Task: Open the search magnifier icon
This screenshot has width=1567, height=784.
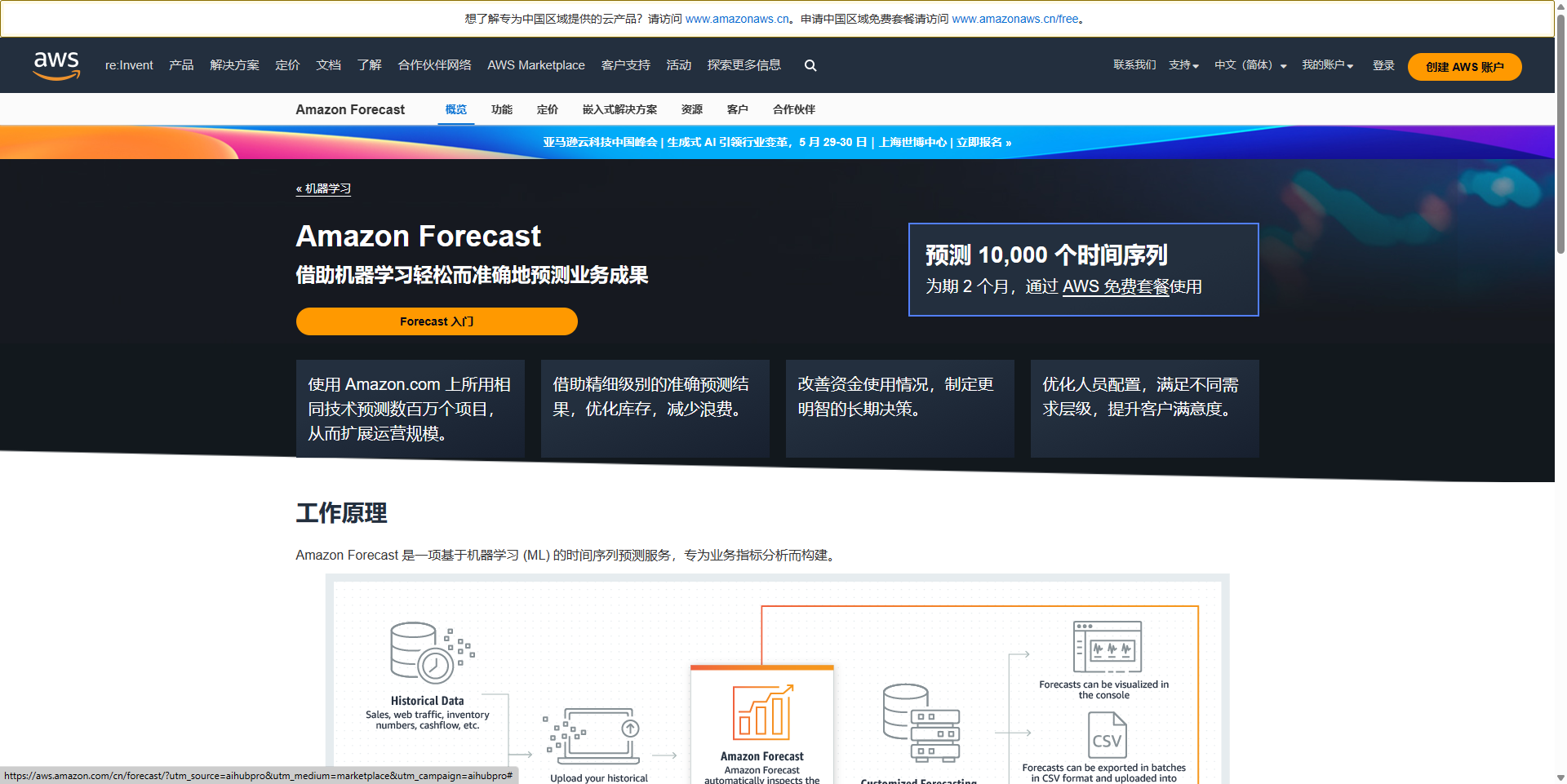Action: point(810,65)
